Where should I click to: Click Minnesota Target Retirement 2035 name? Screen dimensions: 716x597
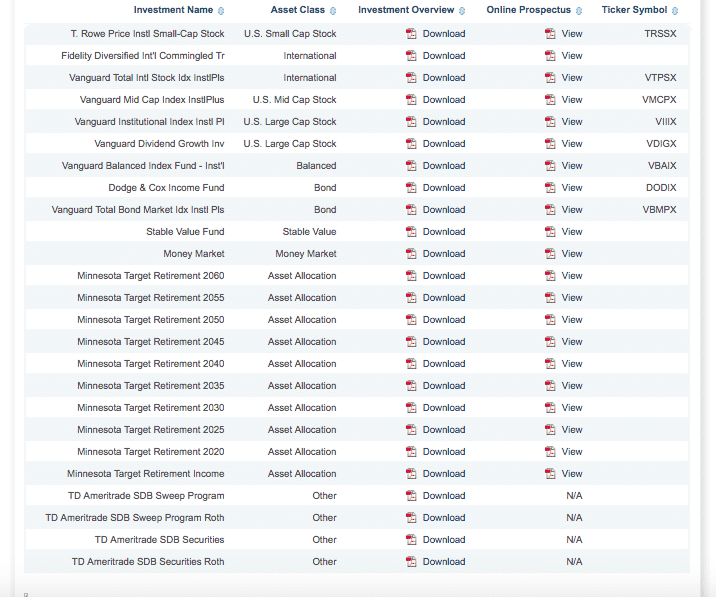[151, 386]
